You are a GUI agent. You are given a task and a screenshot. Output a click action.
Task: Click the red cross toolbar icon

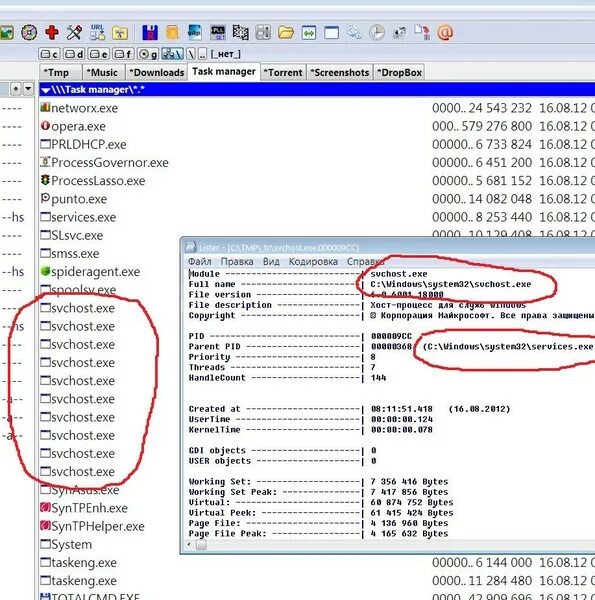point(52,33)
